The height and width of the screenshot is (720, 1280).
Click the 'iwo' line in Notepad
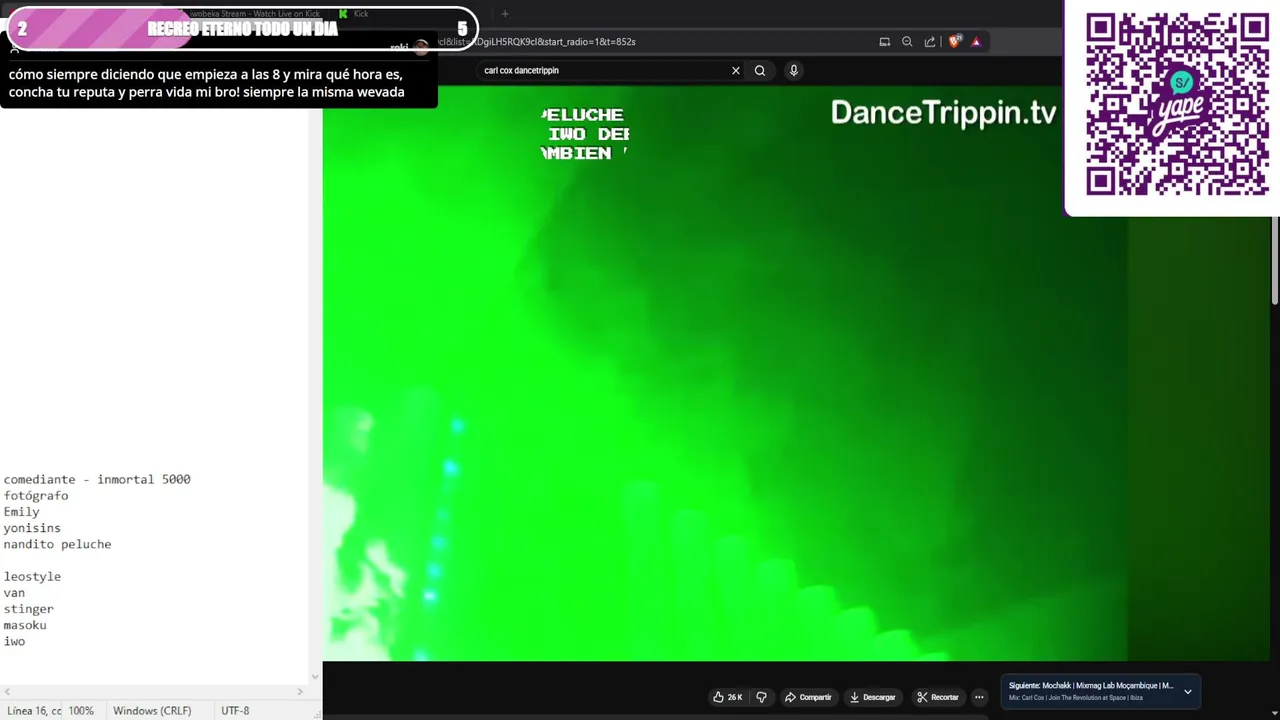[14, 641]
